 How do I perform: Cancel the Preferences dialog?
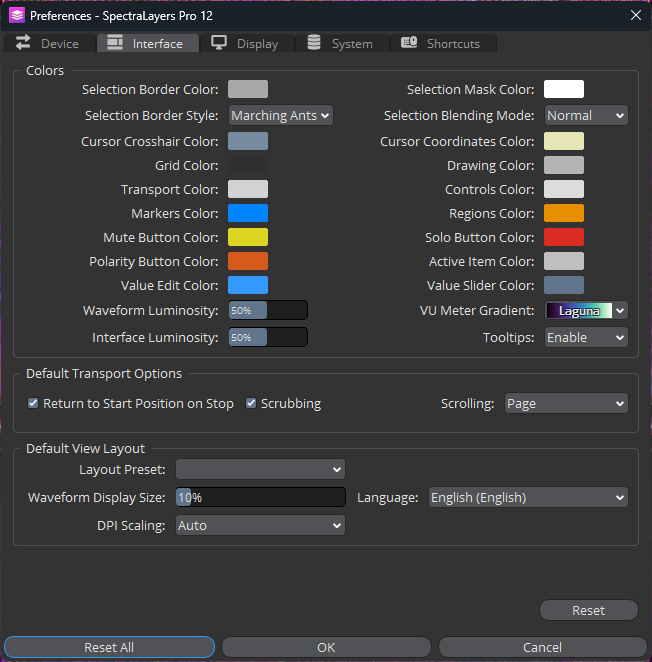pos(543,647)
